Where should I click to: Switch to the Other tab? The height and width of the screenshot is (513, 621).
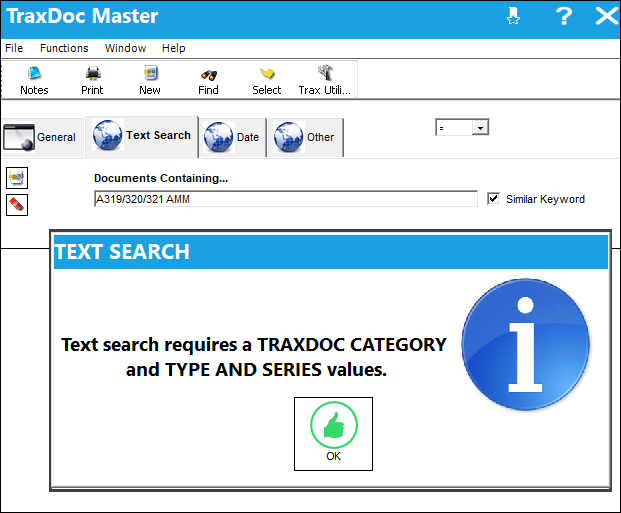(x=305, y=137)
